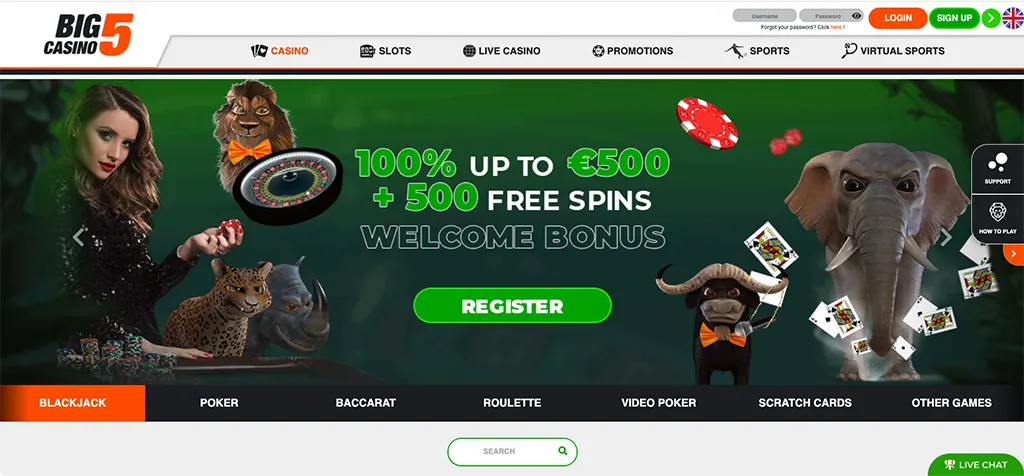Click the Big 5 Casino logo
This screenshot has height=476, width=1024.
pos(89,35)
